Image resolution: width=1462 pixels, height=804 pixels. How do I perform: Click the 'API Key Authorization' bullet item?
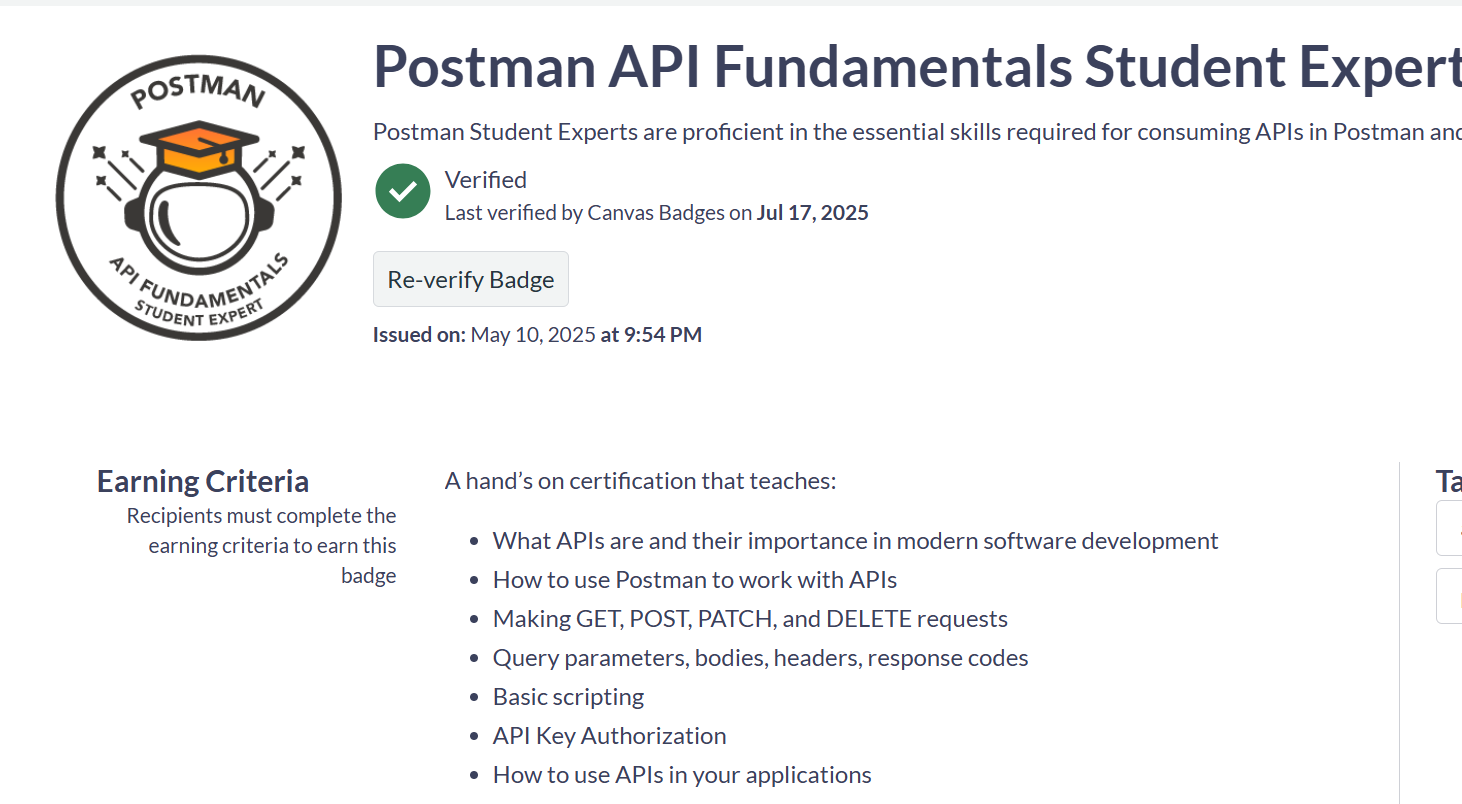pyautogui.click(x=609, y=736)
